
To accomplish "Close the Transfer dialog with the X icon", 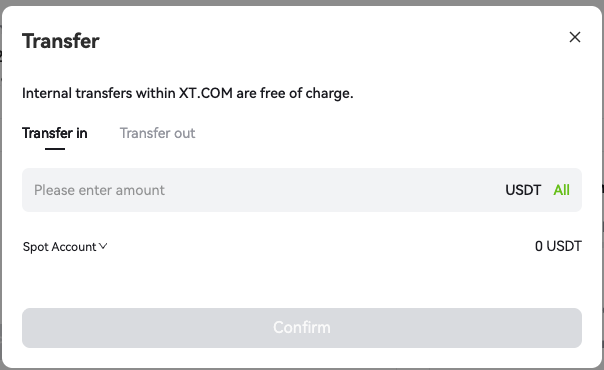I will coord(575,37).
